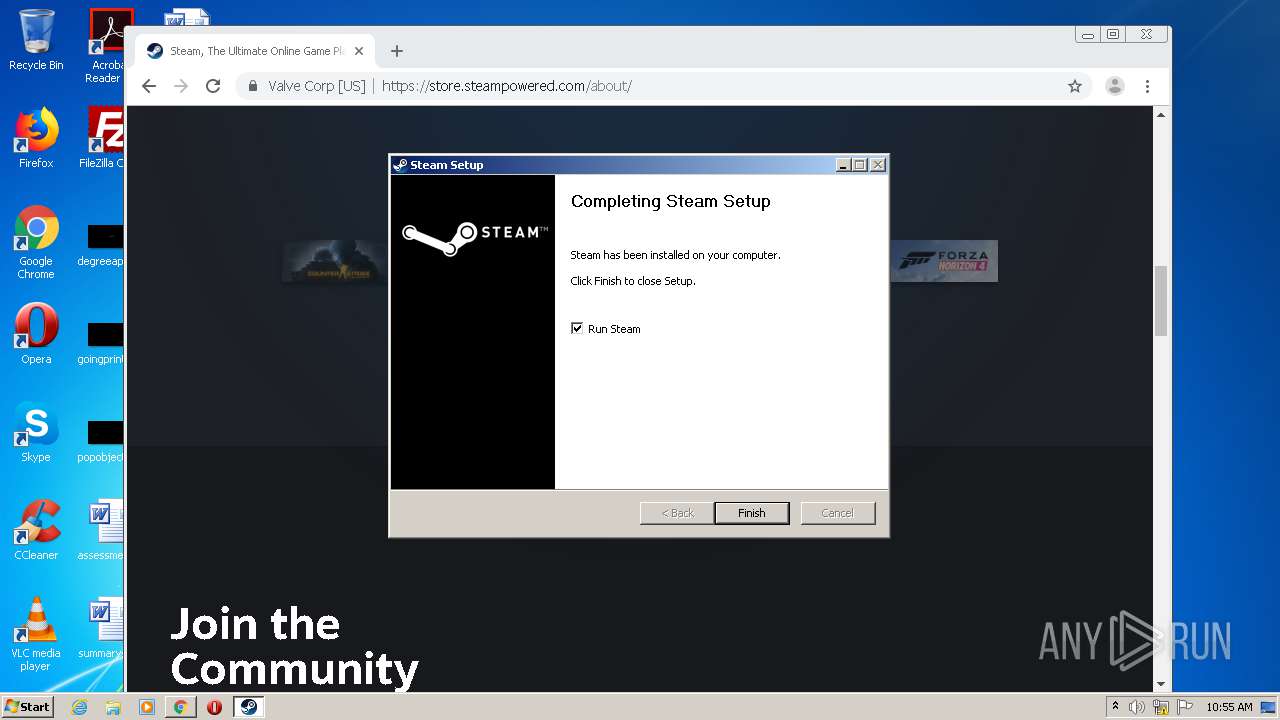Click the Chrome page scrollbar thumb
1280x720 pixels.
(1161, 301)
